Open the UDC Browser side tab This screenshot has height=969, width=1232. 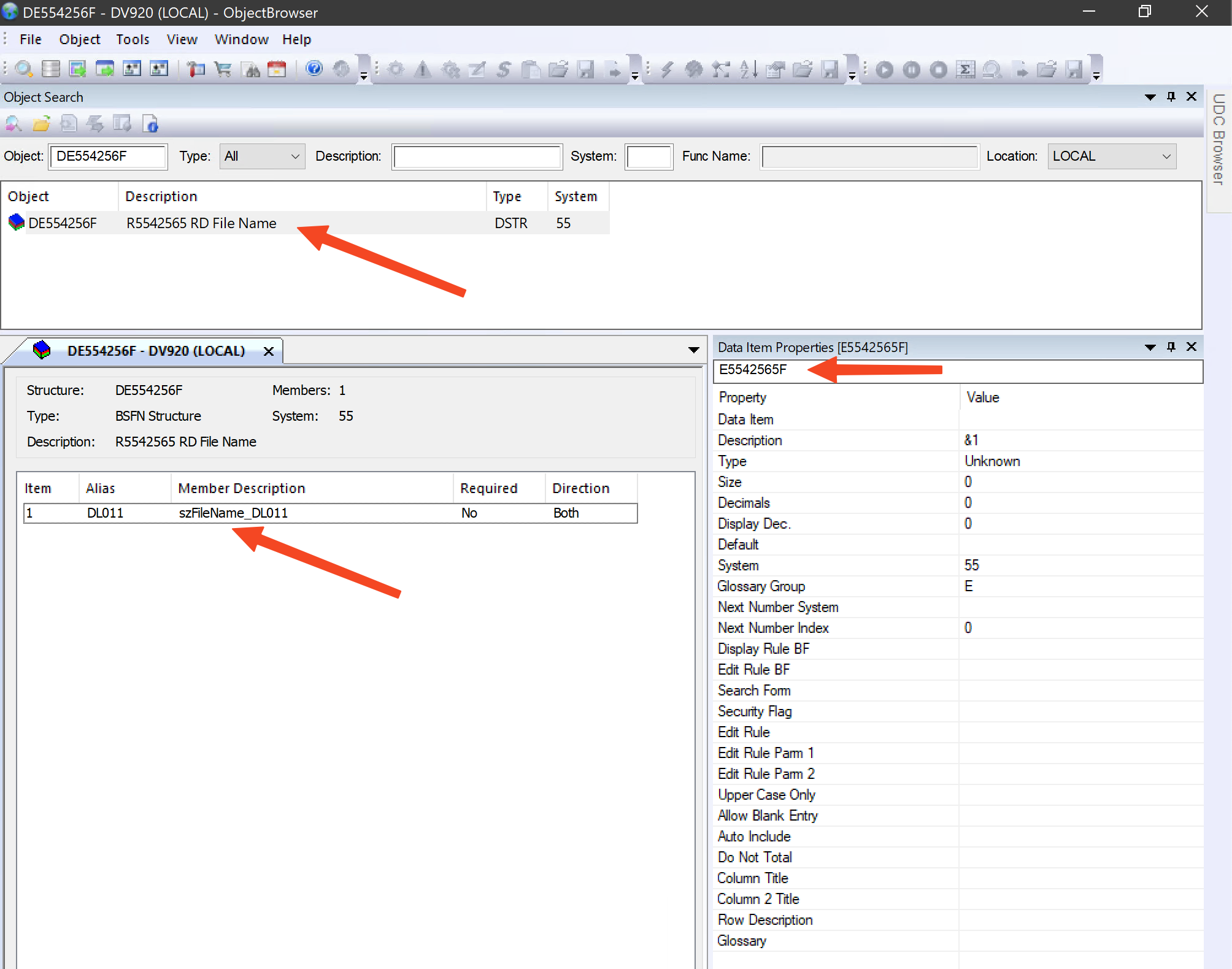1219,139
